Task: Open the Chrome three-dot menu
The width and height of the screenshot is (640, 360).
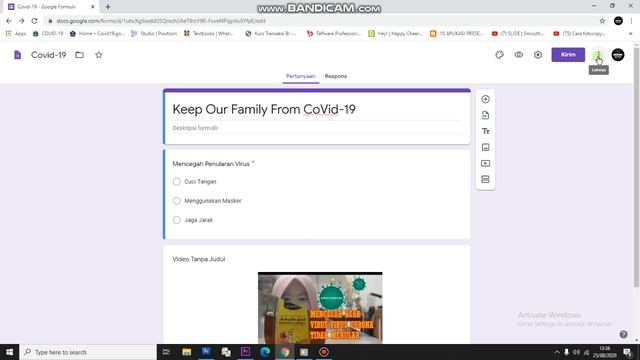Action: tap(631, 21)
